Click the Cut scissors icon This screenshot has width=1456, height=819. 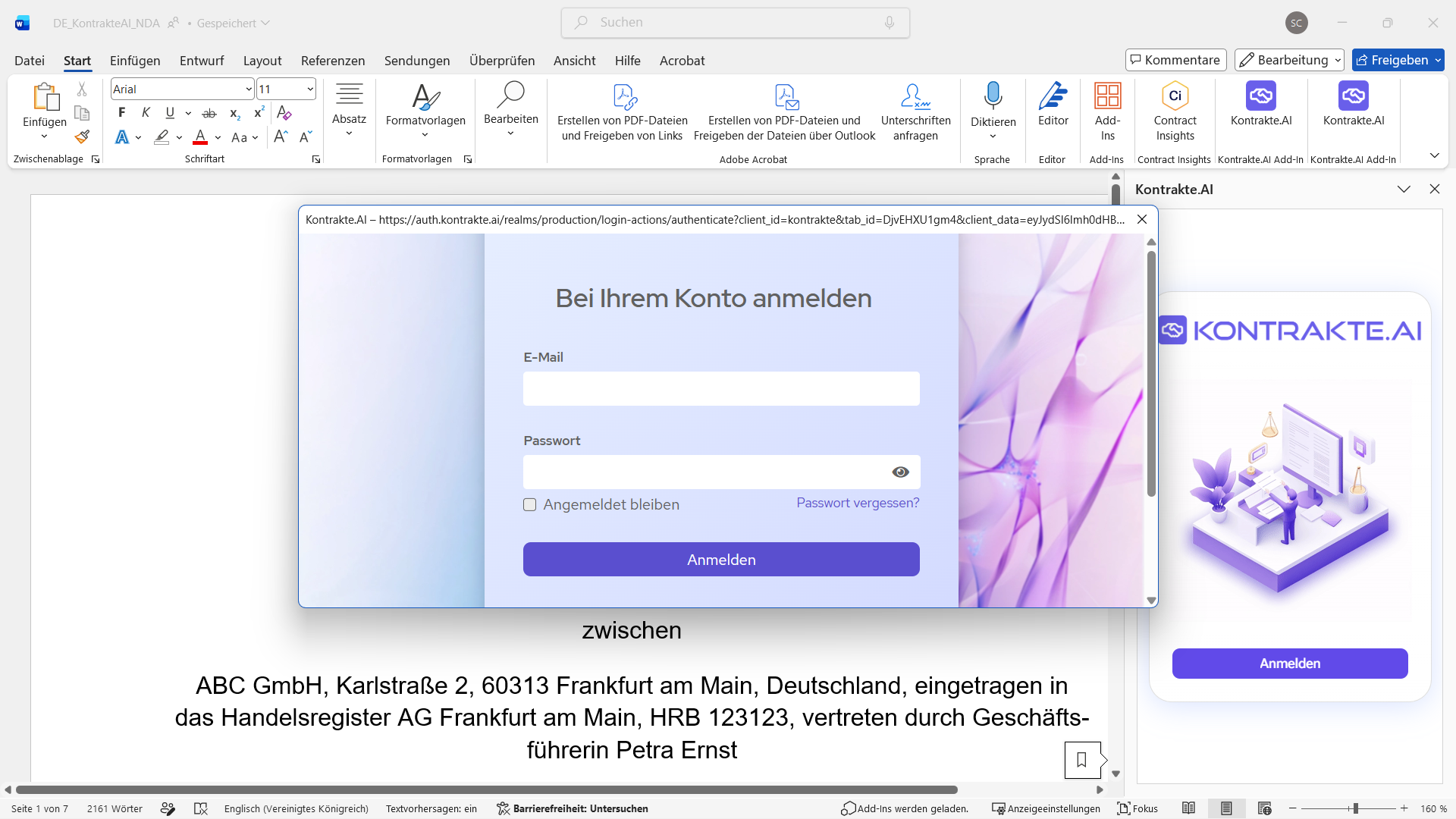[82, 89]
